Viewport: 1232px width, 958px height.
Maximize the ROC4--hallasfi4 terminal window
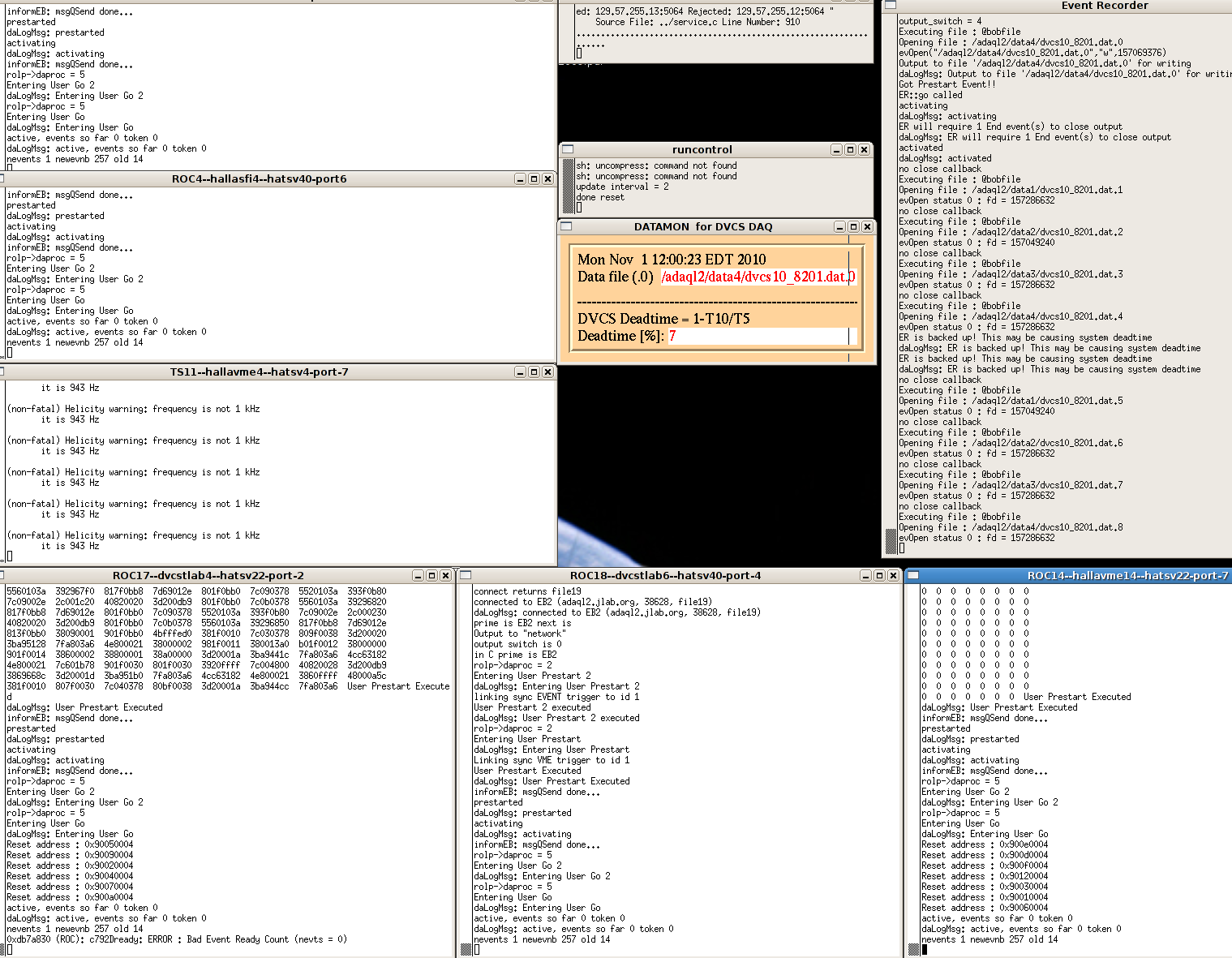534,178
